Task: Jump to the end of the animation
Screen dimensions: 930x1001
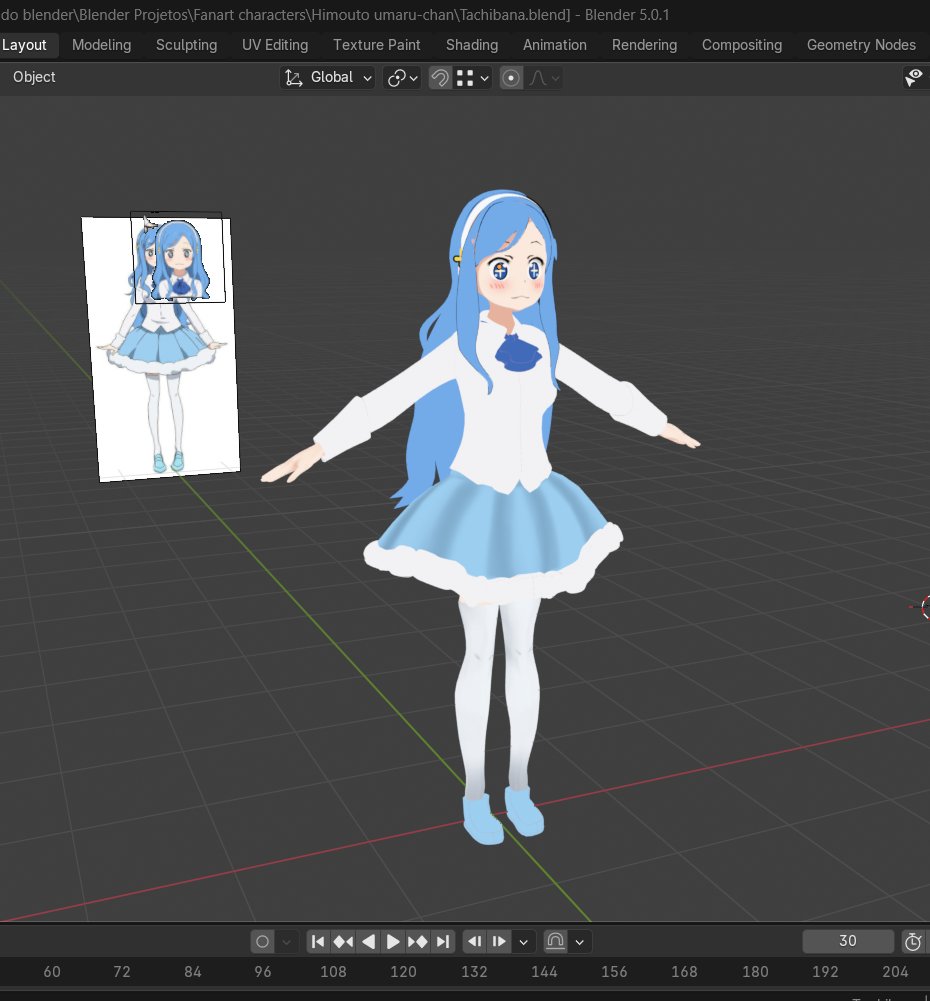Action: pos(442,941)
